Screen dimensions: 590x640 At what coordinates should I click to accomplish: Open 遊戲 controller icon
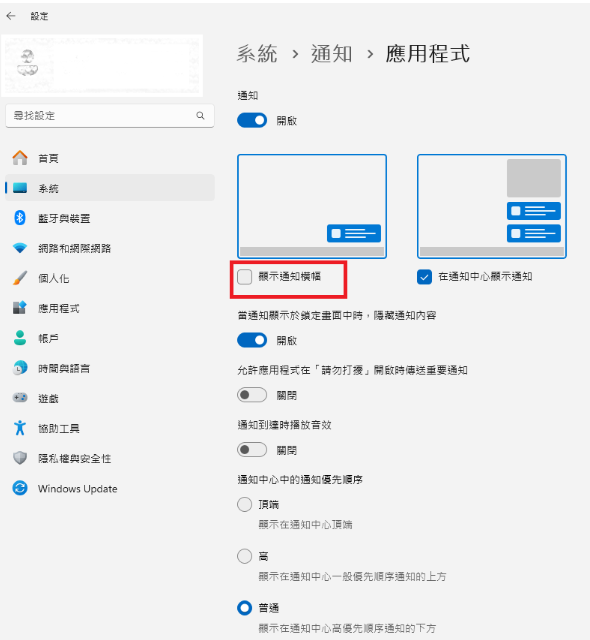(x=20, y=398)
